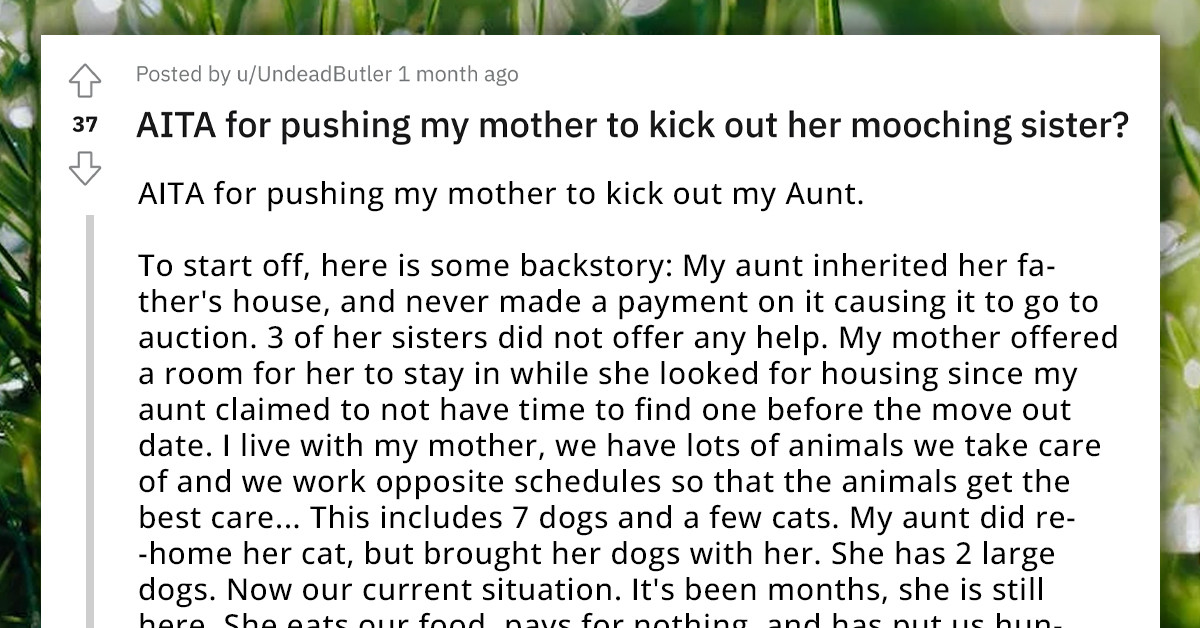This screenshot has height=628, width=1200.
Task: Click the upvote arrow above the score
Action: tap(87, 80)
